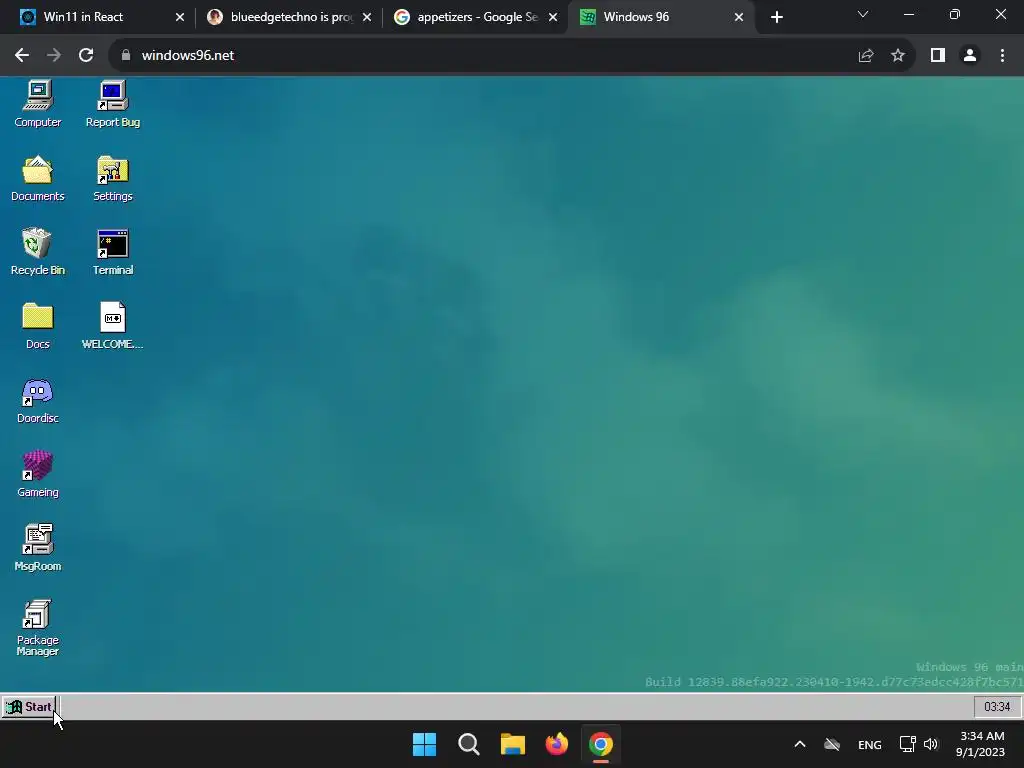Viewport: 1024px width, 768px height.
Task: Show hidden system tray icons
Action: pos(799,744)
